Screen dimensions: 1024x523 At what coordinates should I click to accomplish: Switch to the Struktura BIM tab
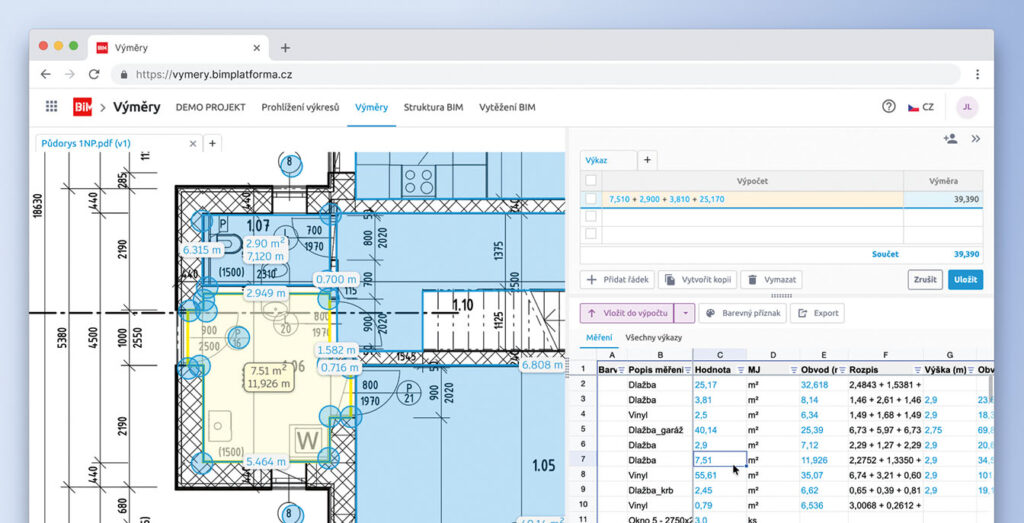433,107
